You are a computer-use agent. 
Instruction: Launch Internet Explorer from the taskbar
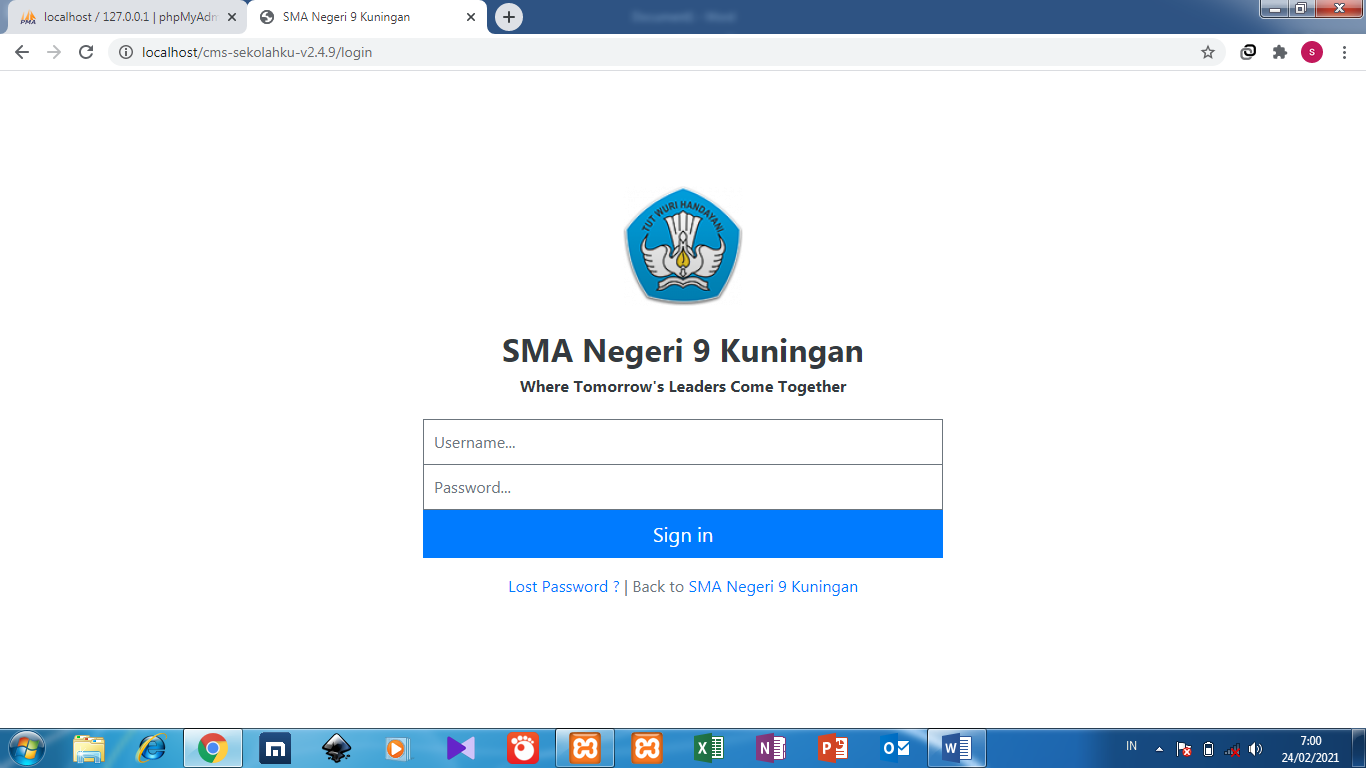(151, 748)
